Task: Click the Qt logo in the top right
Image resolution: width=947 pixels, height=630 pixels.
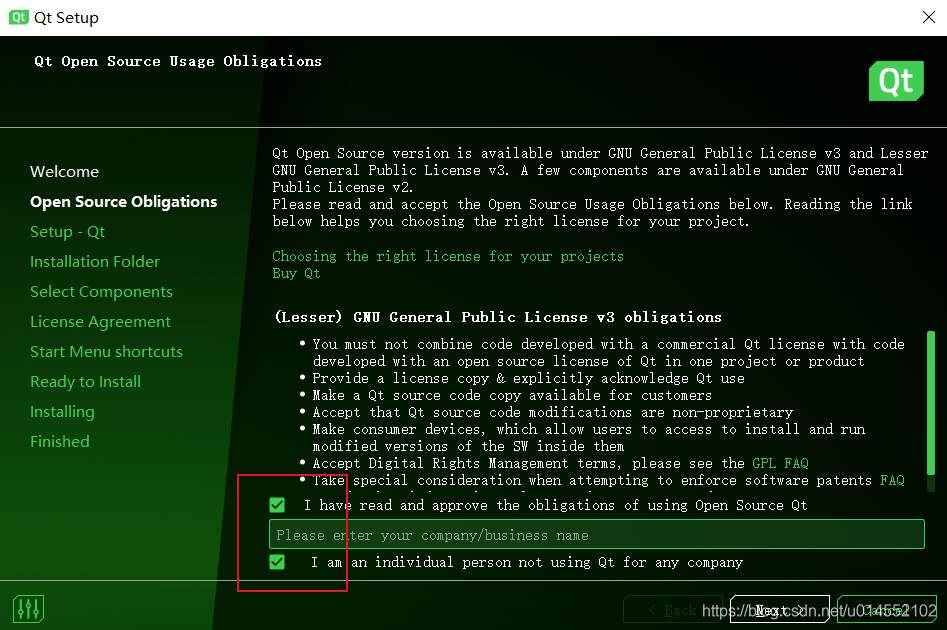Action: (896, 80)
